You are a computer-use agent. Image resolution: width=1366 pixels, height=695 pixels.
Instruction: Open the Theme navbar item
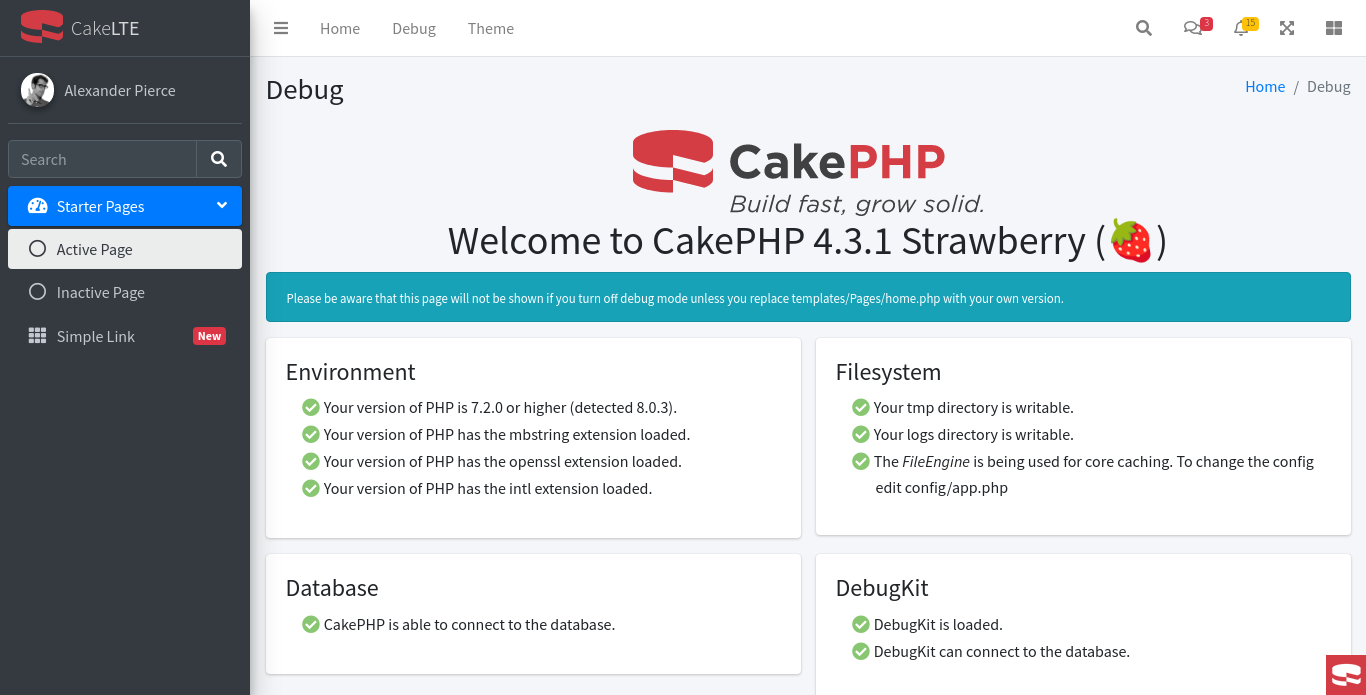point(491,28)
